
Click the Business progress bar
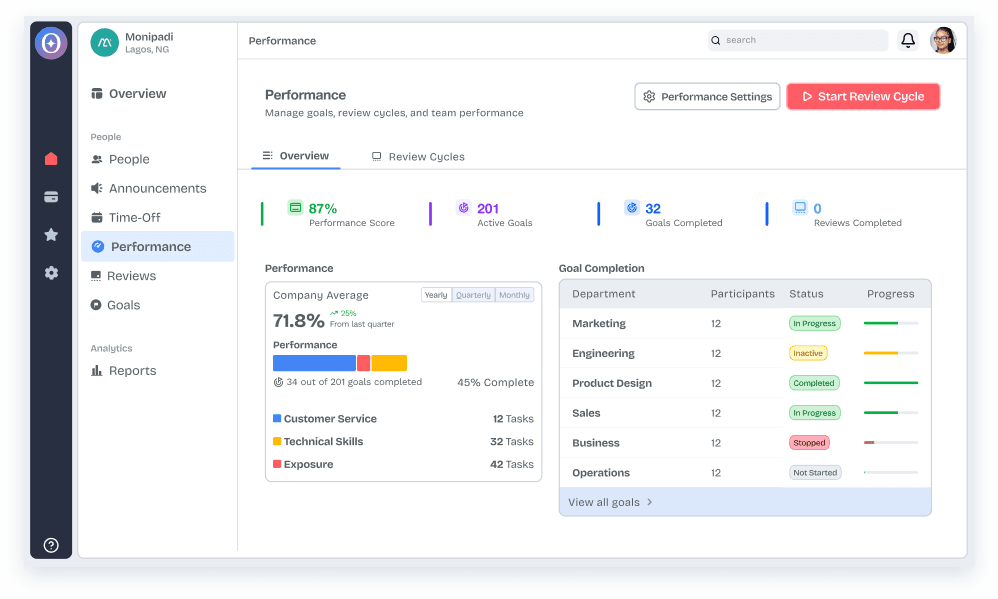[890, 442]
